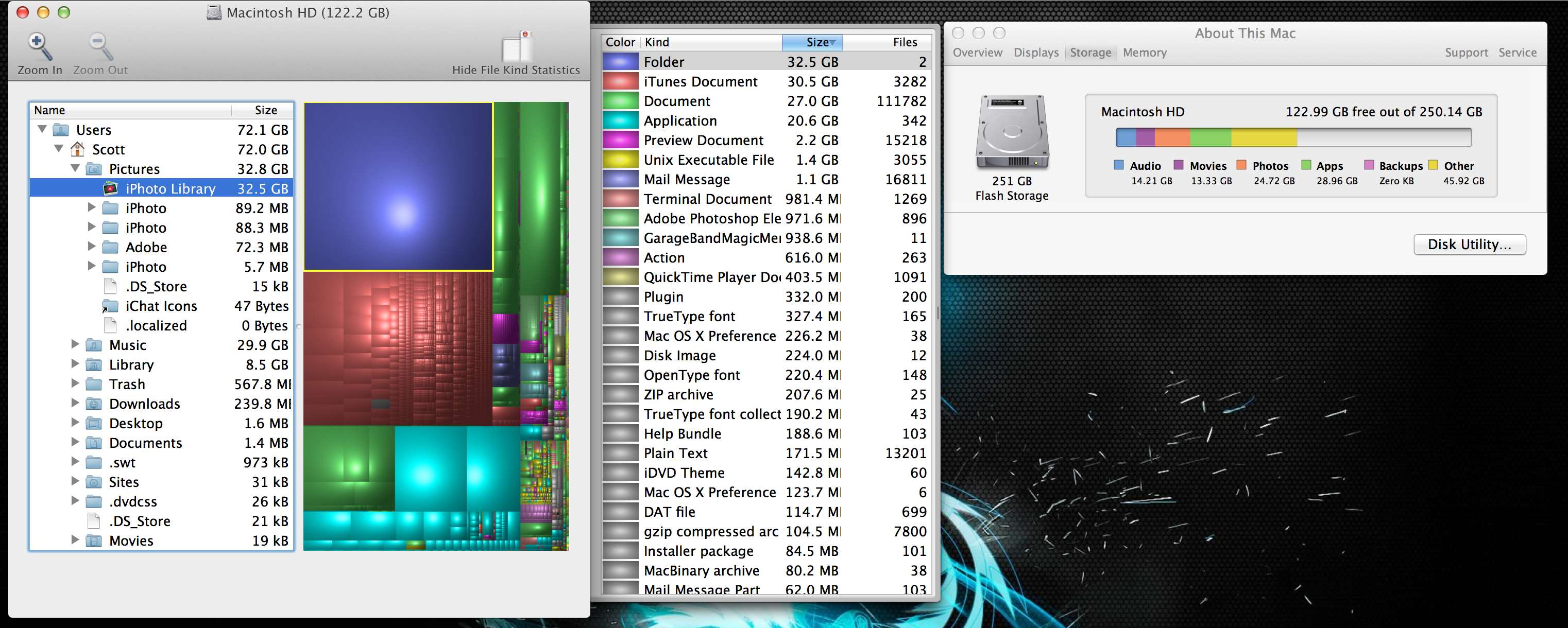Click the Name column header in the tree
This screenshot has width=1568, height=628.
click(131, 110)
